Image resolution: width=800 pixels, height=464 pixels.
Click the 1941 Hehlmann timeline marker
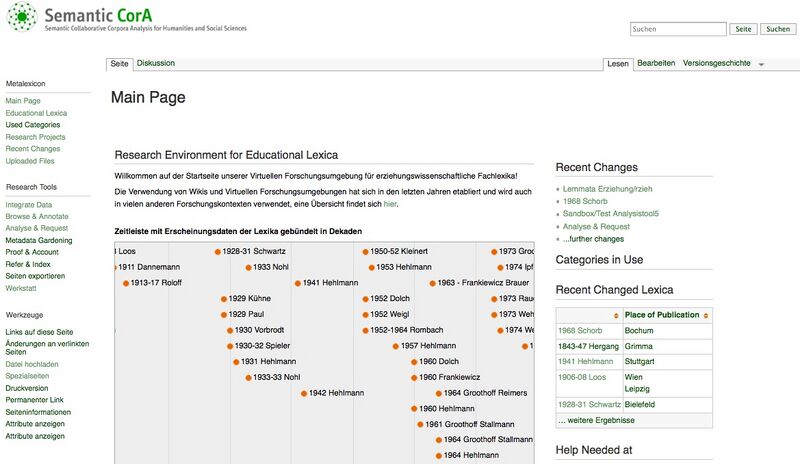pyautogui.click(x=297, y=283)
